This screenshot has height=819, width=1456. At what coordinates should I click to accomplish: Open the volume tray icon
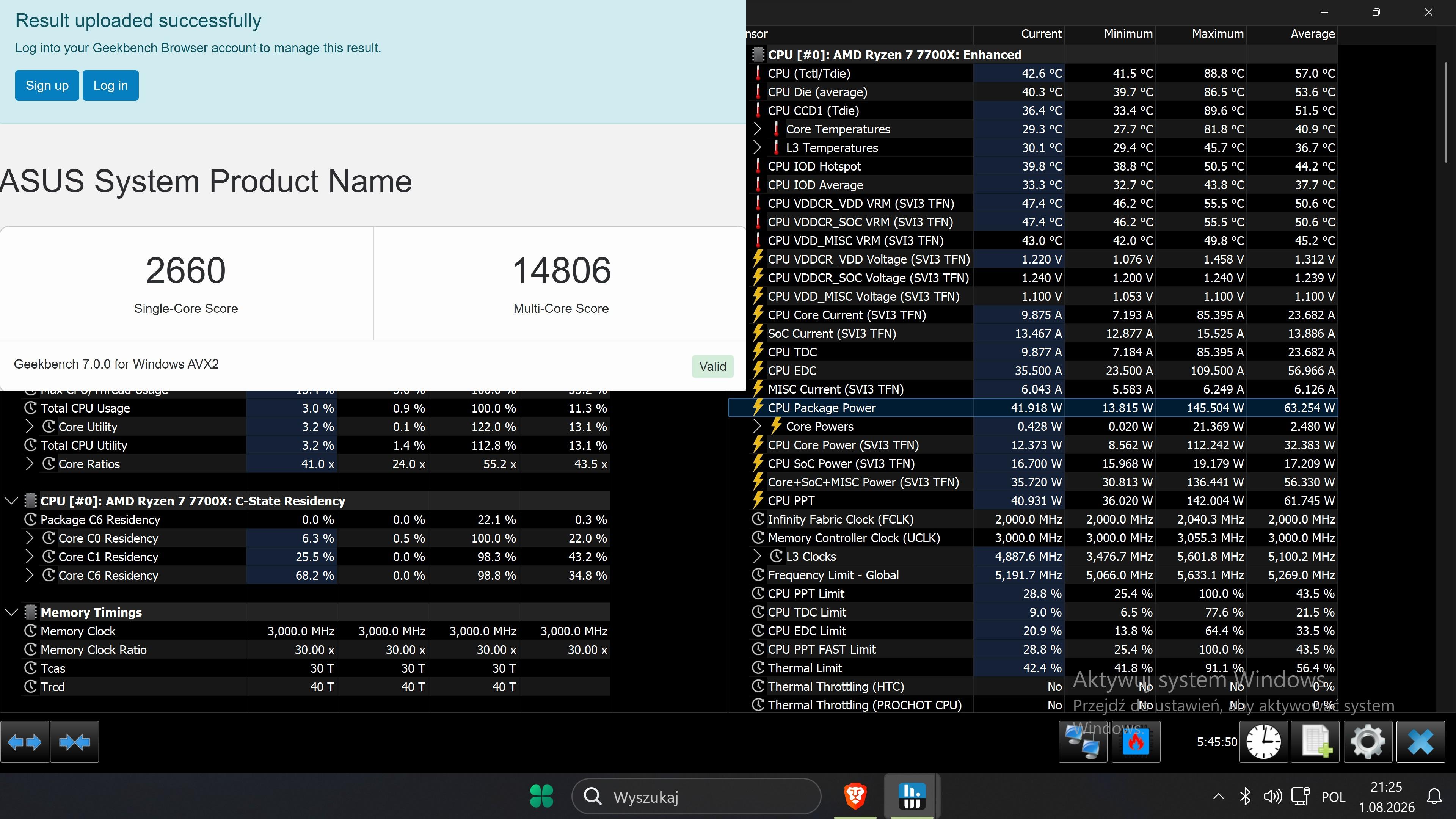pyautogui.click(x=1272, y=797)
